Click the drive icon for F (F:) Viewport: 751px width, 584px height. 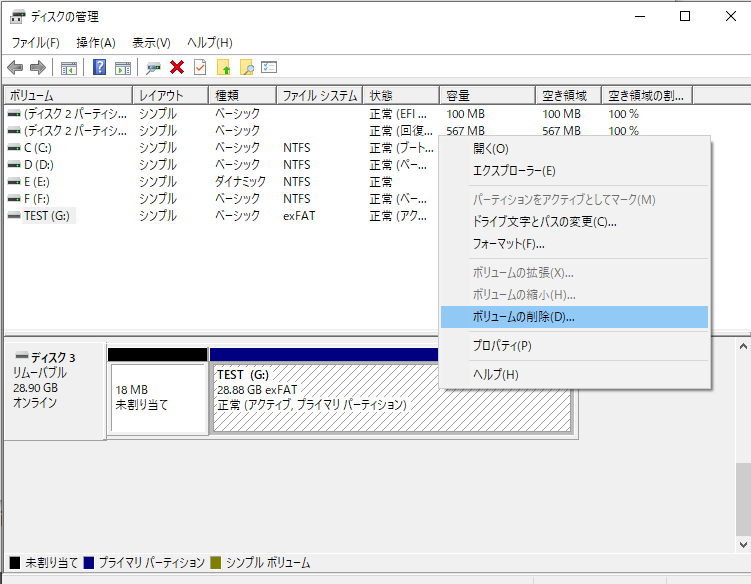coord(14,199)
